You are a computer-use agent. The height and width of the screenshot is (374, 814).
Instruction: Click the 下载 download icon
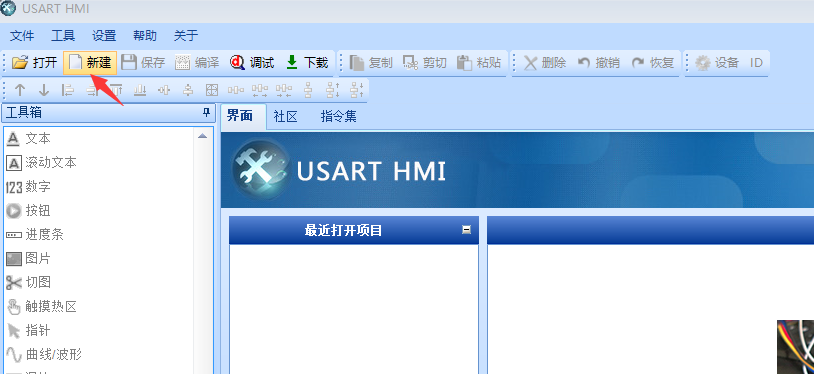click(292, 63)
